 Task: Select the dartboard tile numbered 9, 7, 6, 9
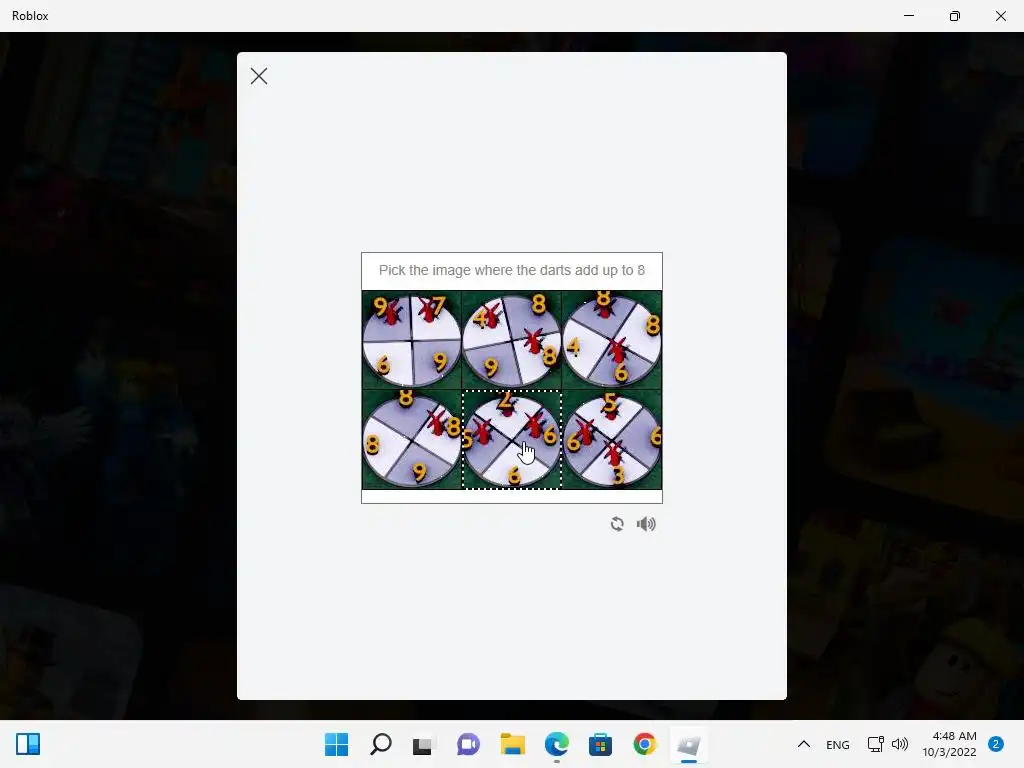(x=411, y=340)
